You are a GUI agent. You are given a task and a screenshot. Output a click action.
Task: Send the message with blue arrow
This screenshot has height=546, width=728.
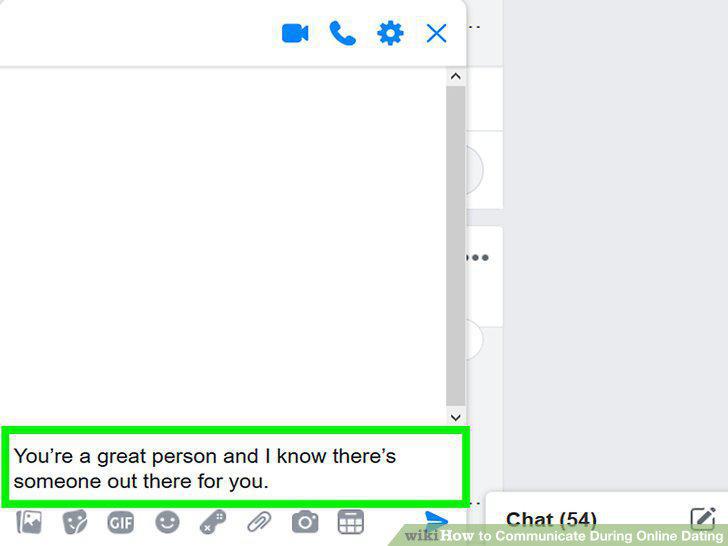click(436, 521)
